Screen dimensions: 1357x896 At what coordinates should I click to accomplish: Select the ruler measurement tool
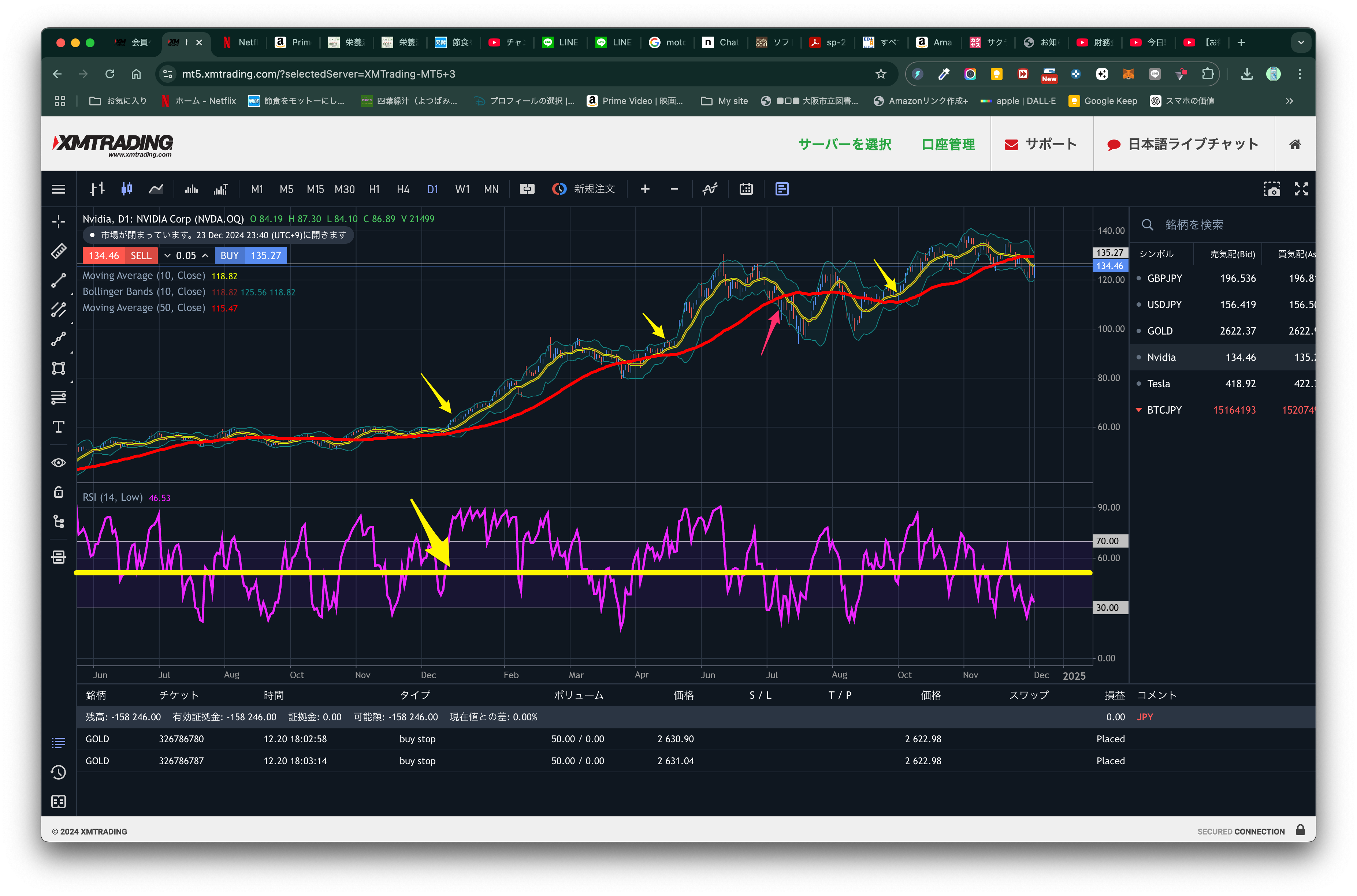[58, 251]
